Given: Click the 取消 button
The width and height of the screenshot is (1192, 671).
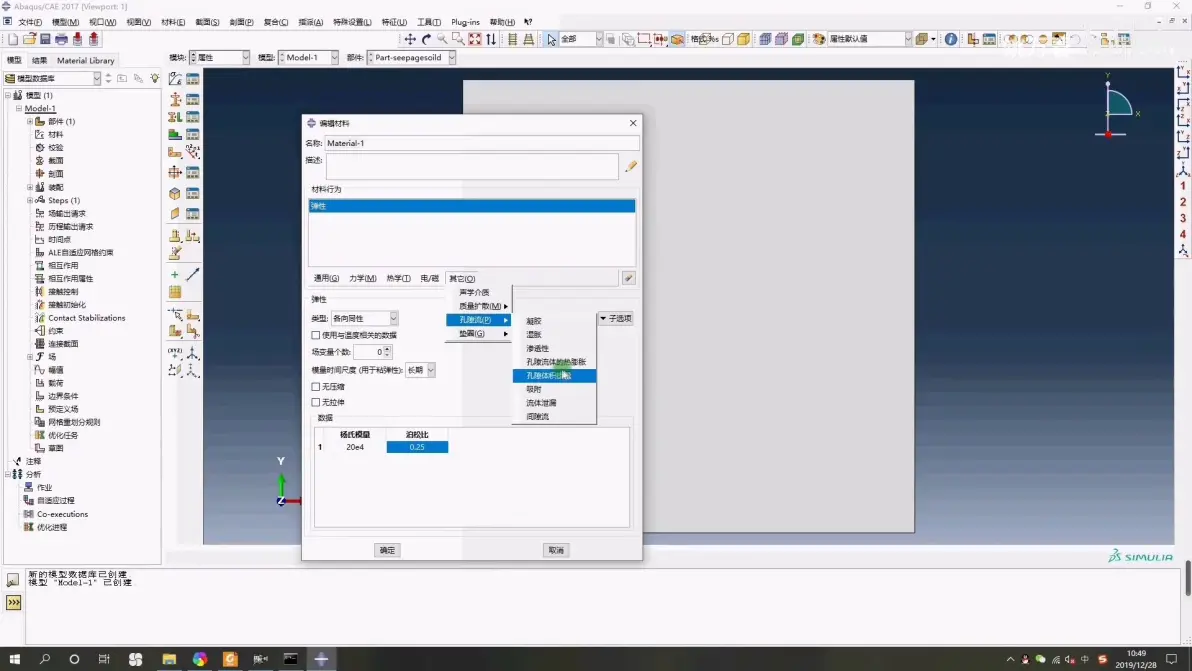Looking at the screenshot, I should (x=556, y=550).
